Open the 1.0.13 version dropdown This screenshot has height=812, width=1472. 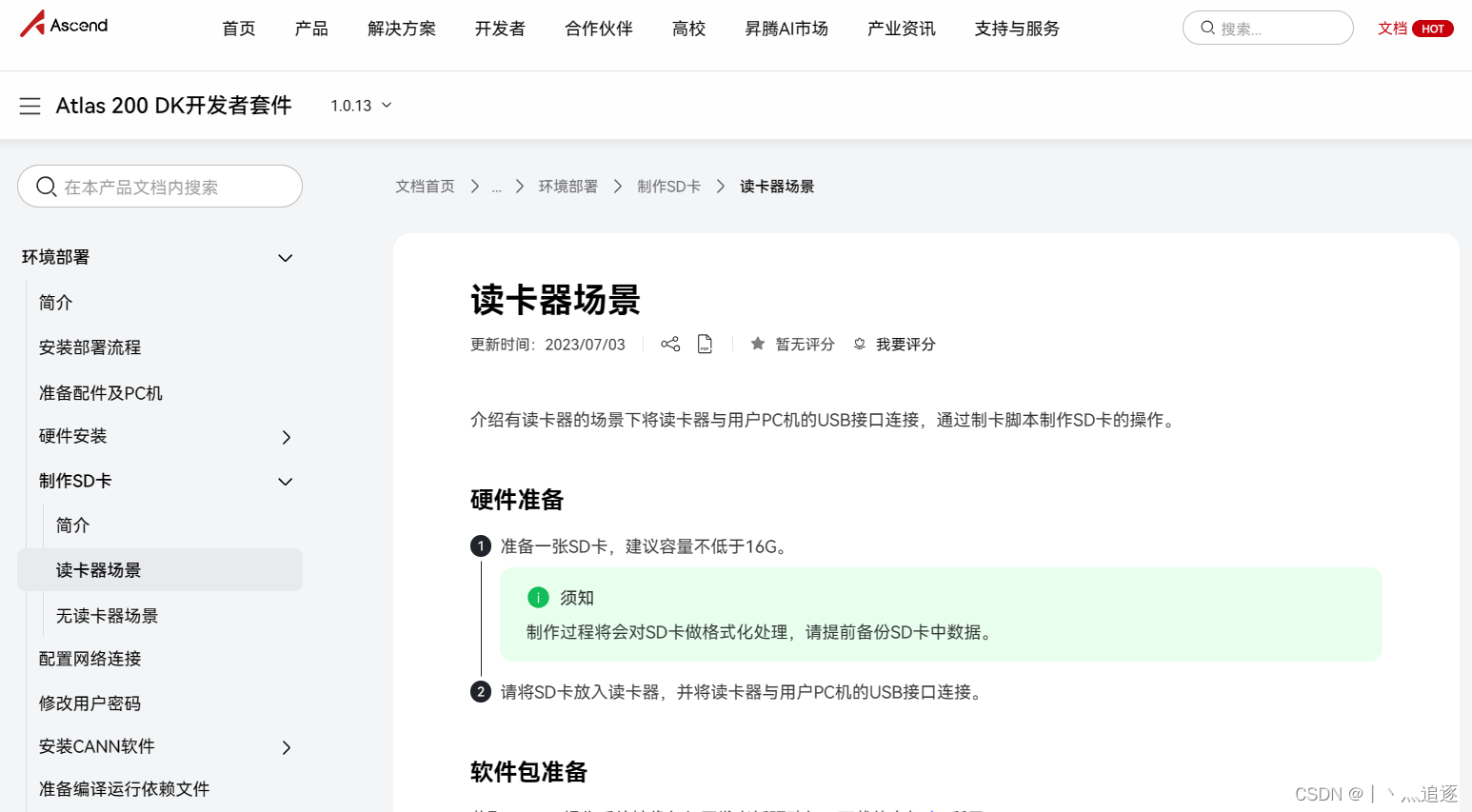click(x=361, y=106)
